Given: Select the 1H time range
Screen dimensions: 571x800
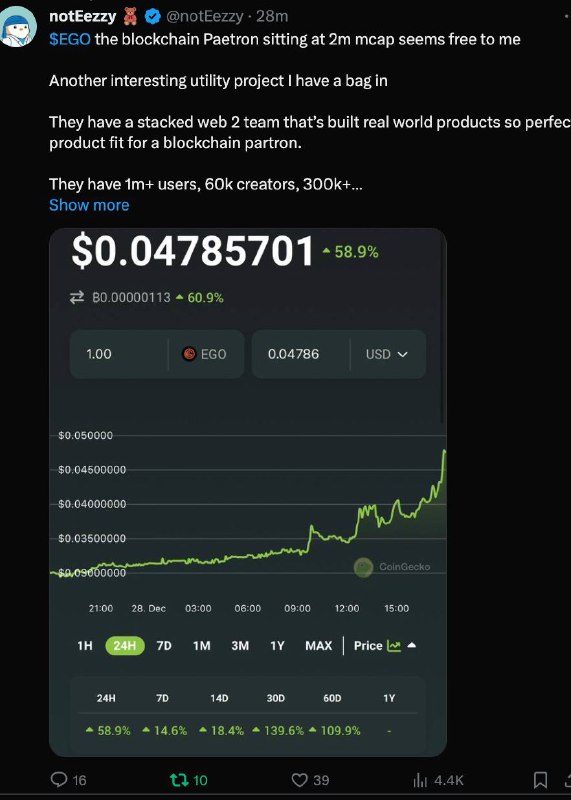Looking at the screenshot, I should click(x=85, y=645).
